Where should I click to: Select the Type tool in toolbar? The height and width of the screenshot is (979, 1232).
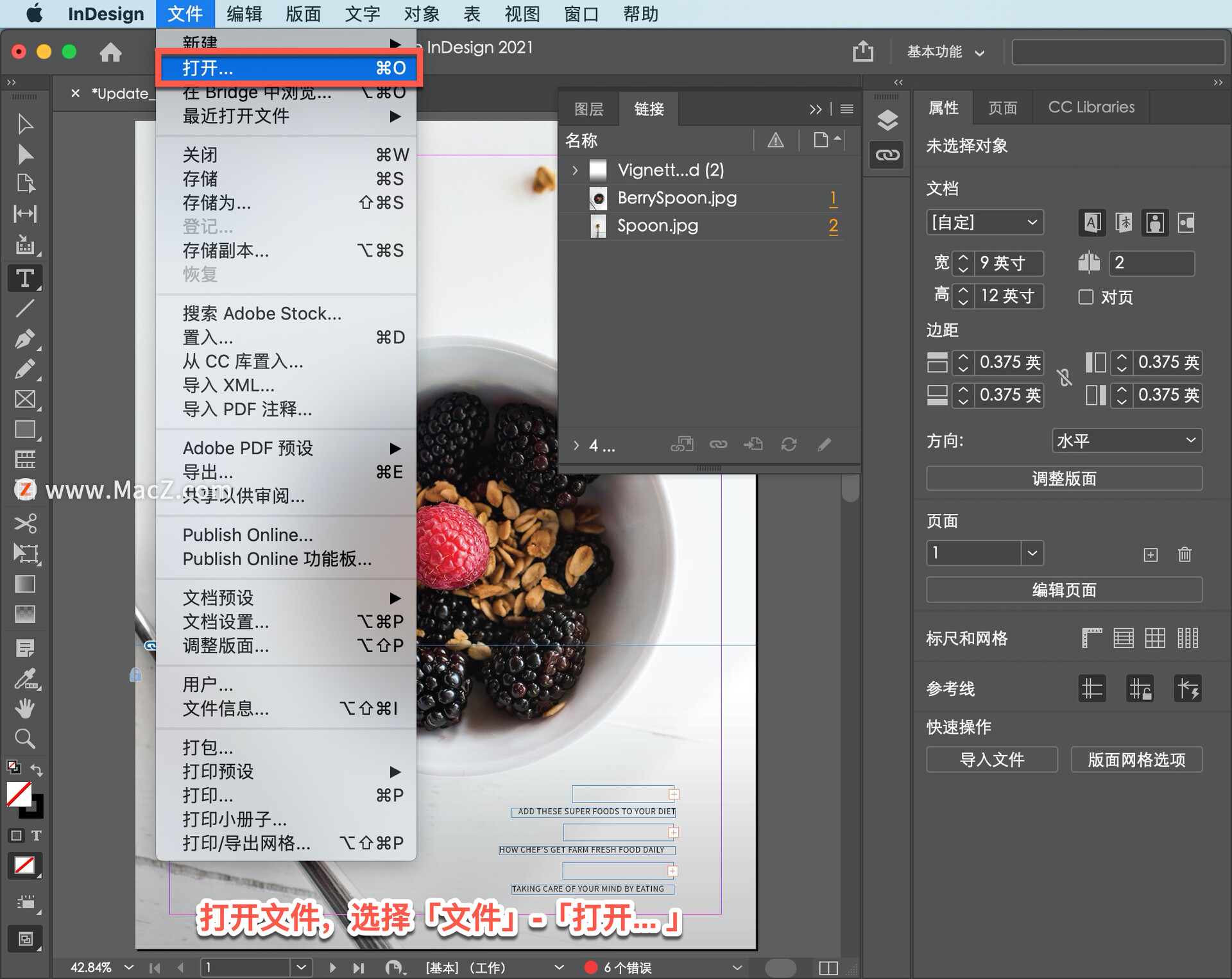click(x=24, y=278)
